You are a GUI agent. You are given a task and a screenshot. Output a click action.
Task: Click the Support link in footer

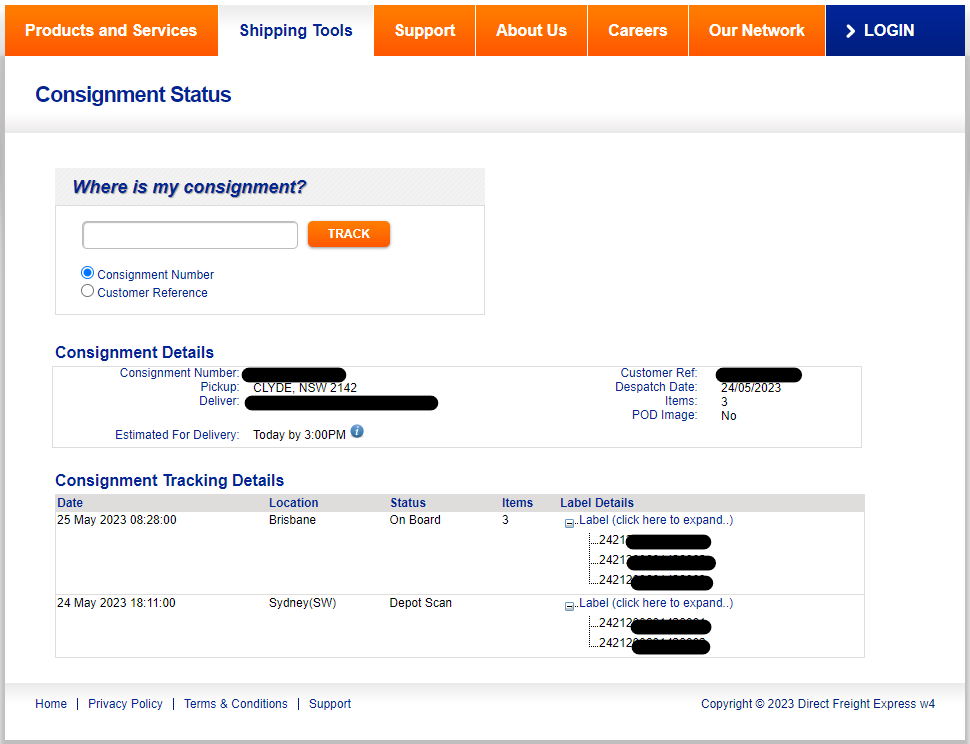coord(330,704)
